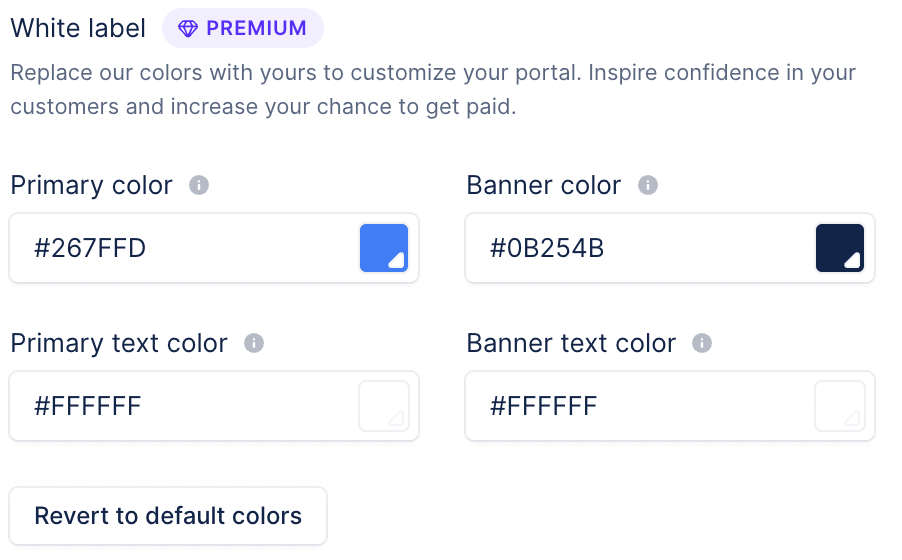Click the Banner color field label

tap(544, 186)
